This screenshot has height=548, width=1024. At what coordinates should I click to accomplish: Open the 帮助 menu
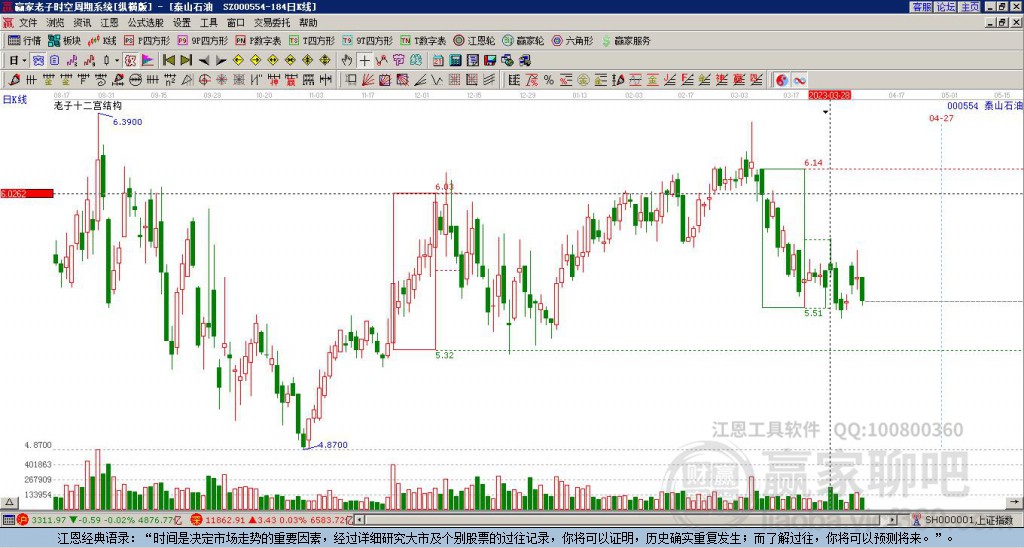pos(308,23)
